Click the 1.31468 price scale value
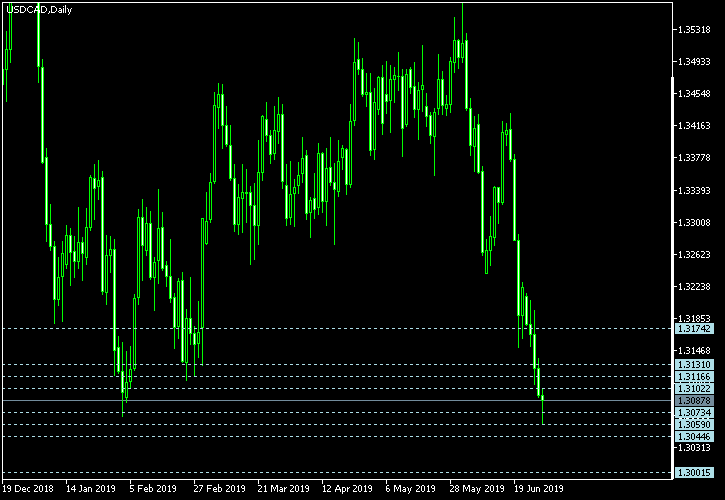This screenshot has height=500, width=725. 694,351
